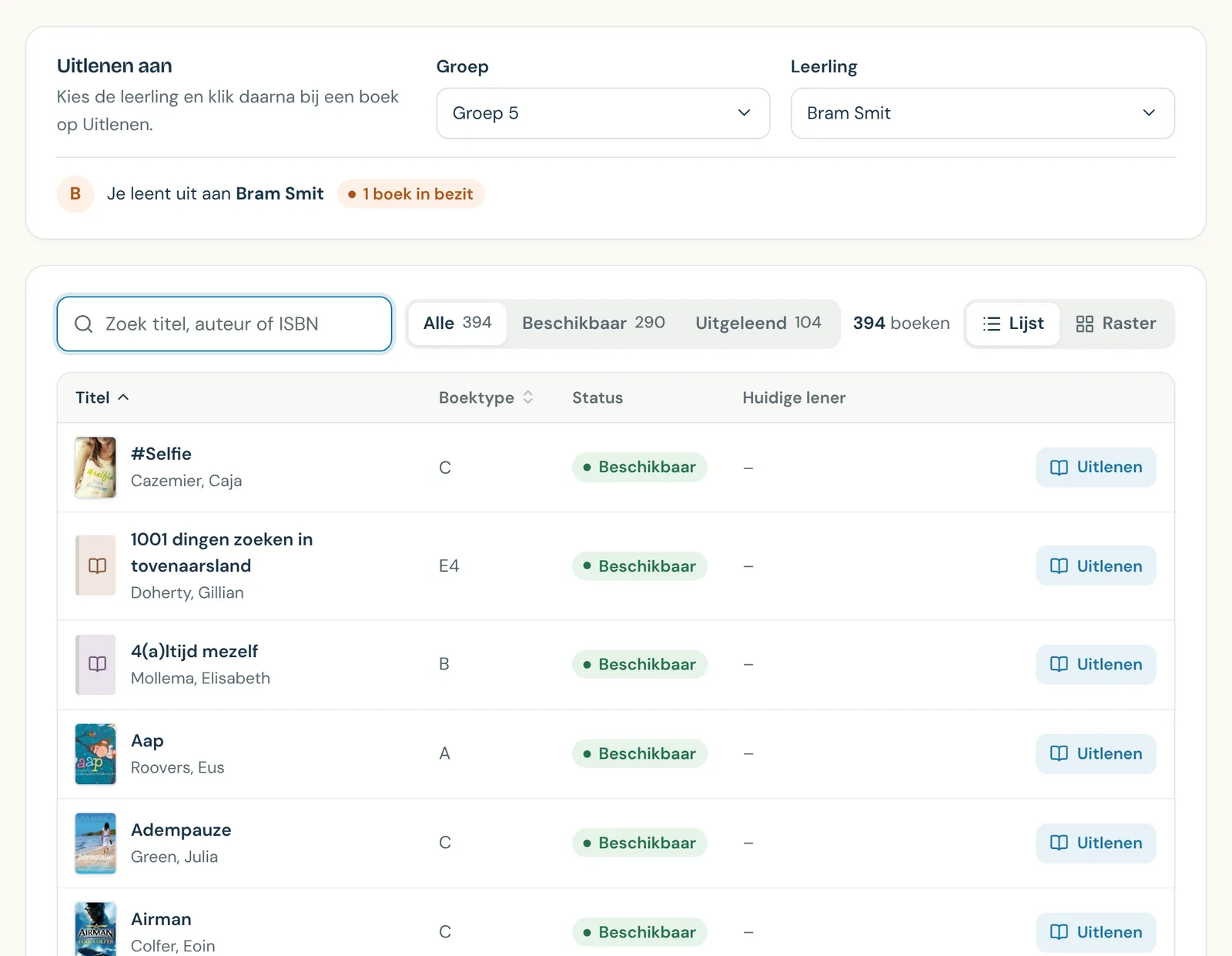Screen dimensions: 1232x956
Task: Show Alle 394 books tab
Action: pyautogui.click(x=457, y=323)
